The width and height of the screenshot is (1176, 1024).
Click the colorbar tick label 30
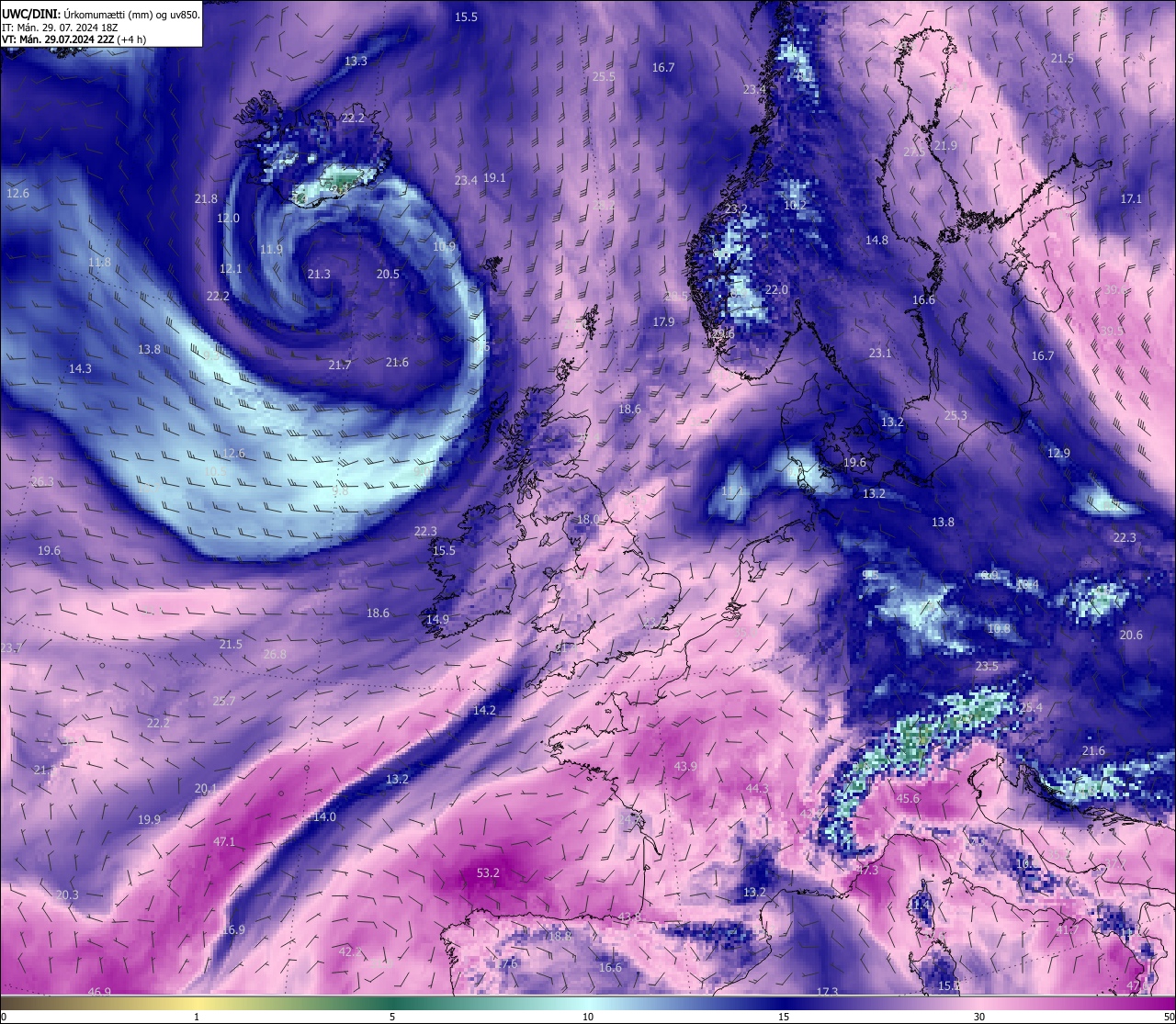point(979,1017)
